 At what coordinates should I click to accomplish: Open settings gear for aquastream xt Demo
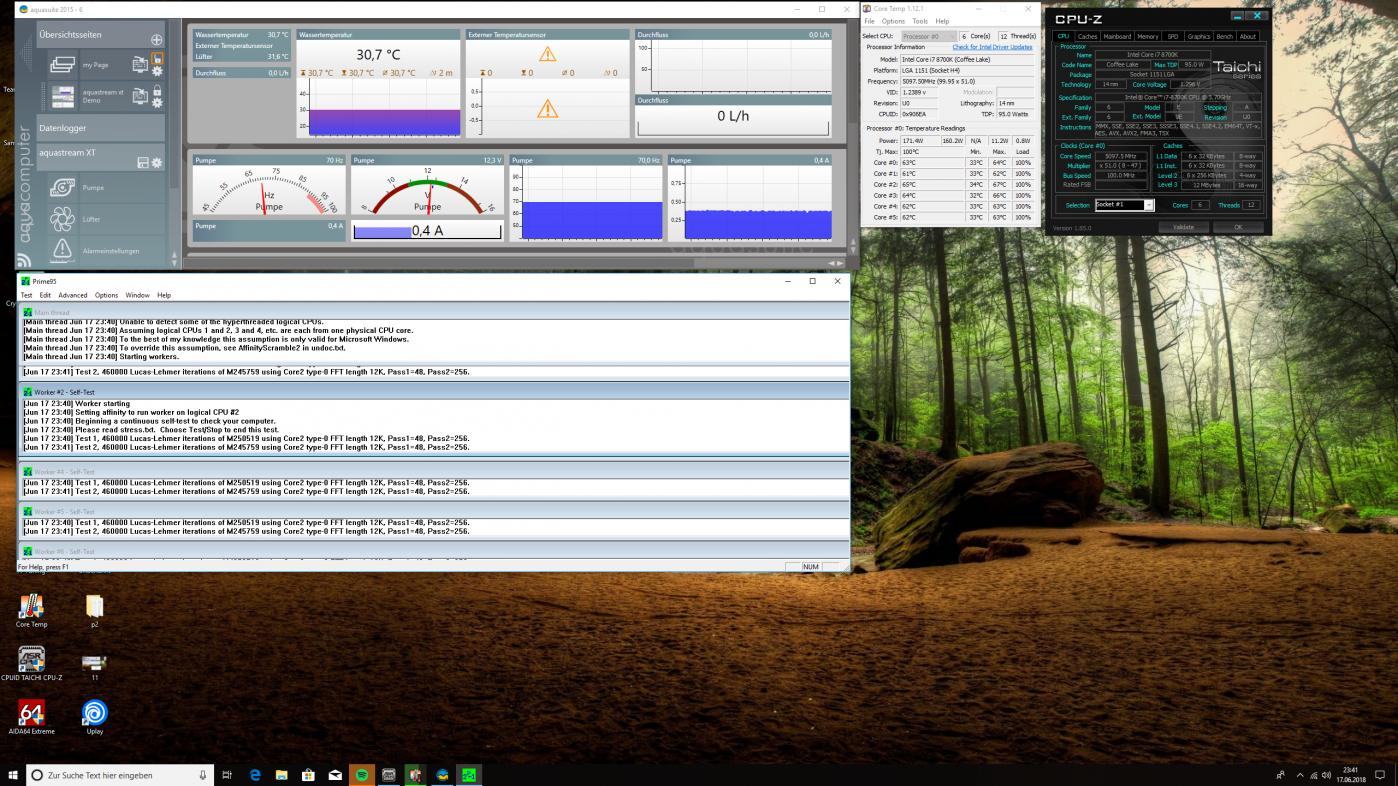157,102
